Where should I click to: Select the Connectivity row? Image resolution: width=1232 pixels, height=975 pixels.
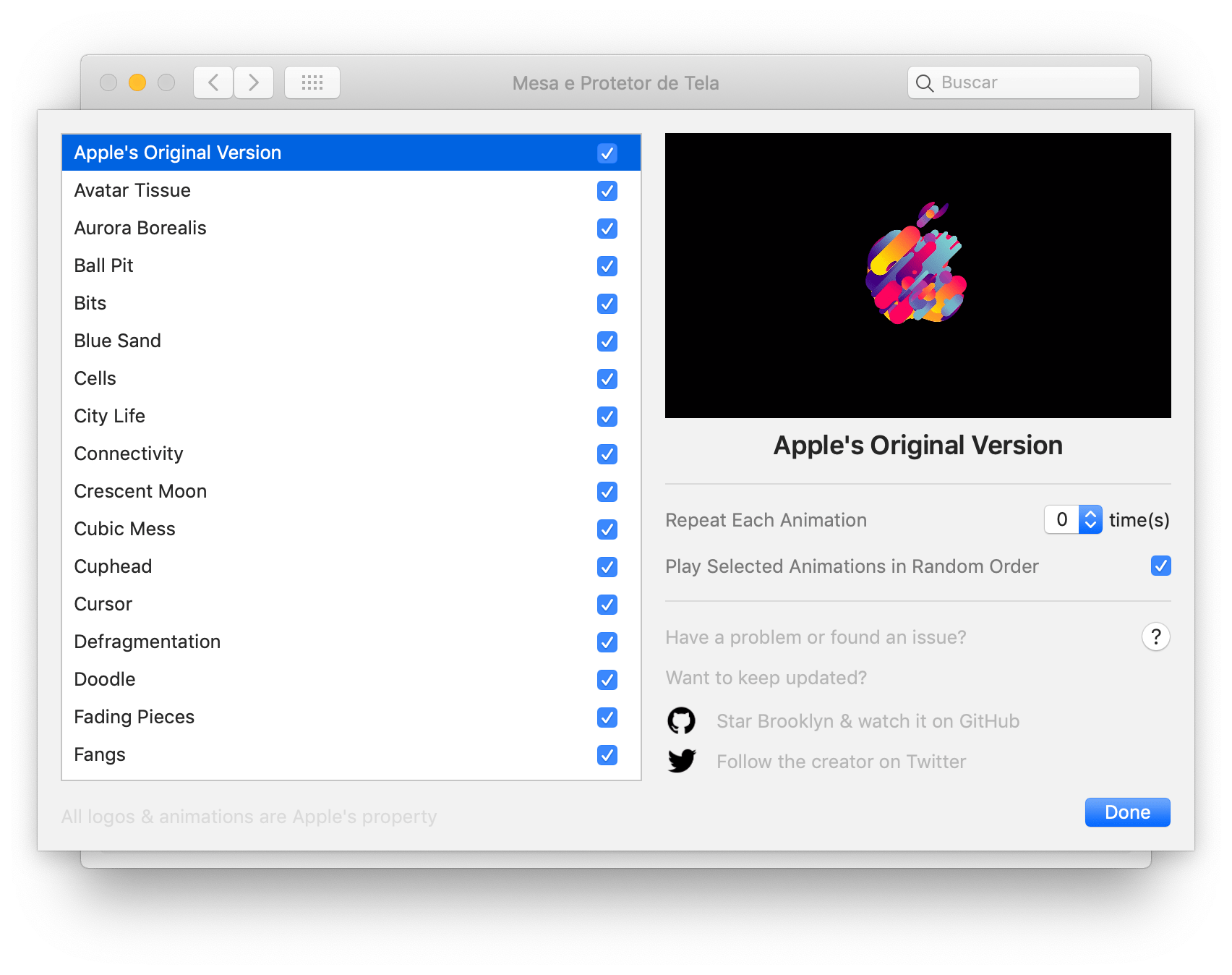(x=351, y=454)
